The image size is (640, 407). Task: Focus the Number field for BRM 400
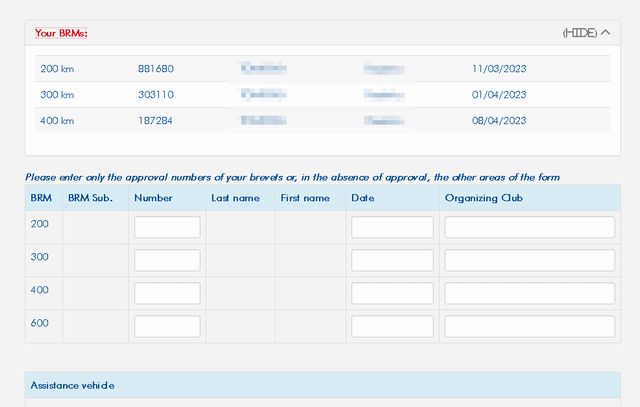click(x=167, y=293)
